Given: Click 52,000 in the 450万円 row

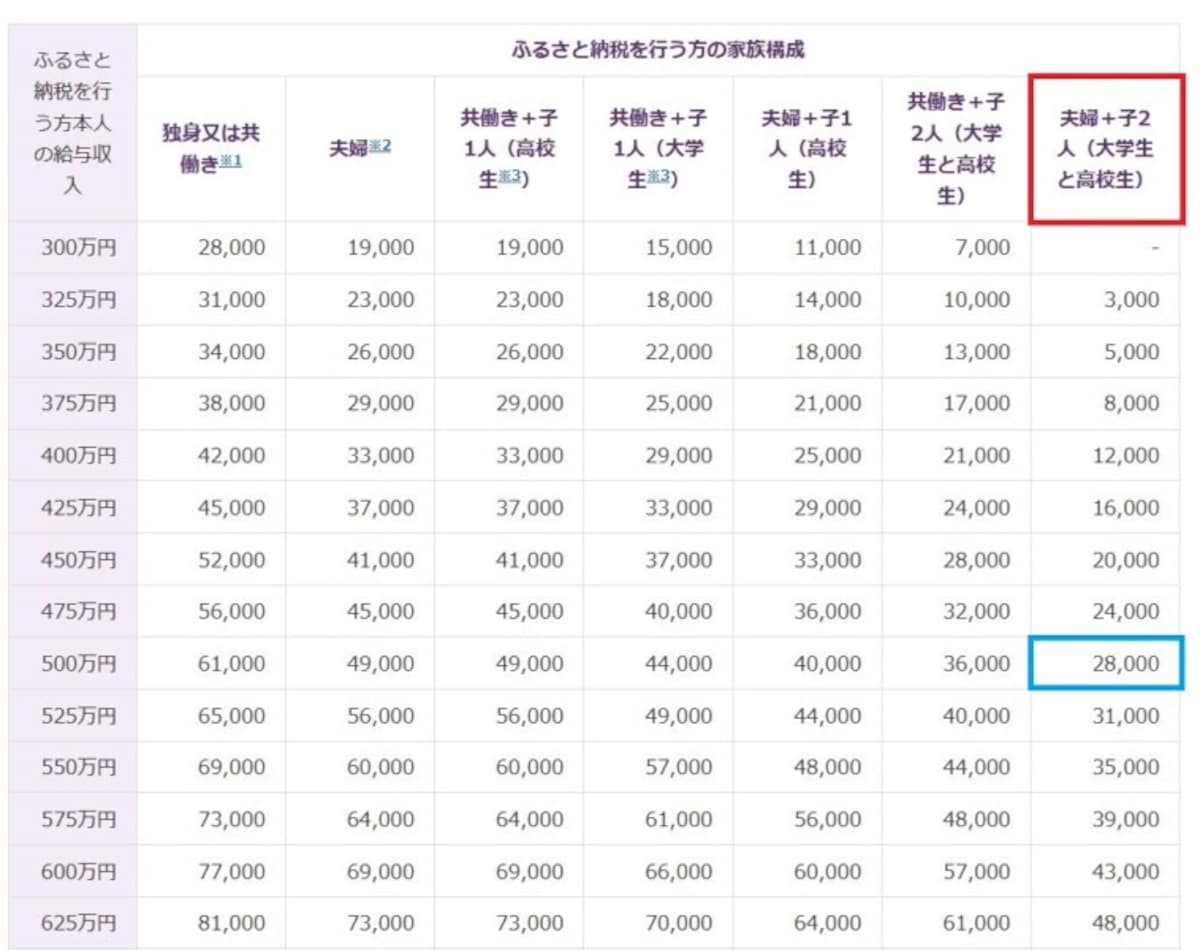Looking at the screenshot, I should coord(232,560).
